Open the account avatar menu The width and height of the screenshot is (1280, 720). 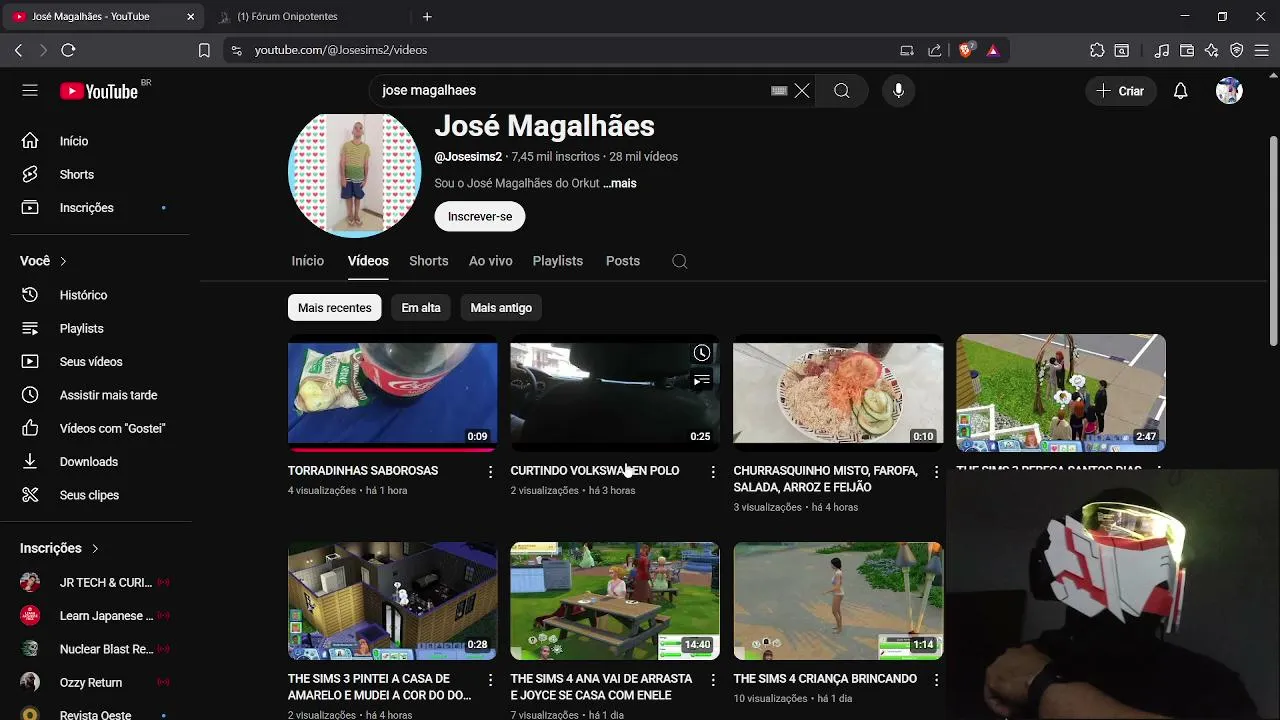[x=1229, y=91]
